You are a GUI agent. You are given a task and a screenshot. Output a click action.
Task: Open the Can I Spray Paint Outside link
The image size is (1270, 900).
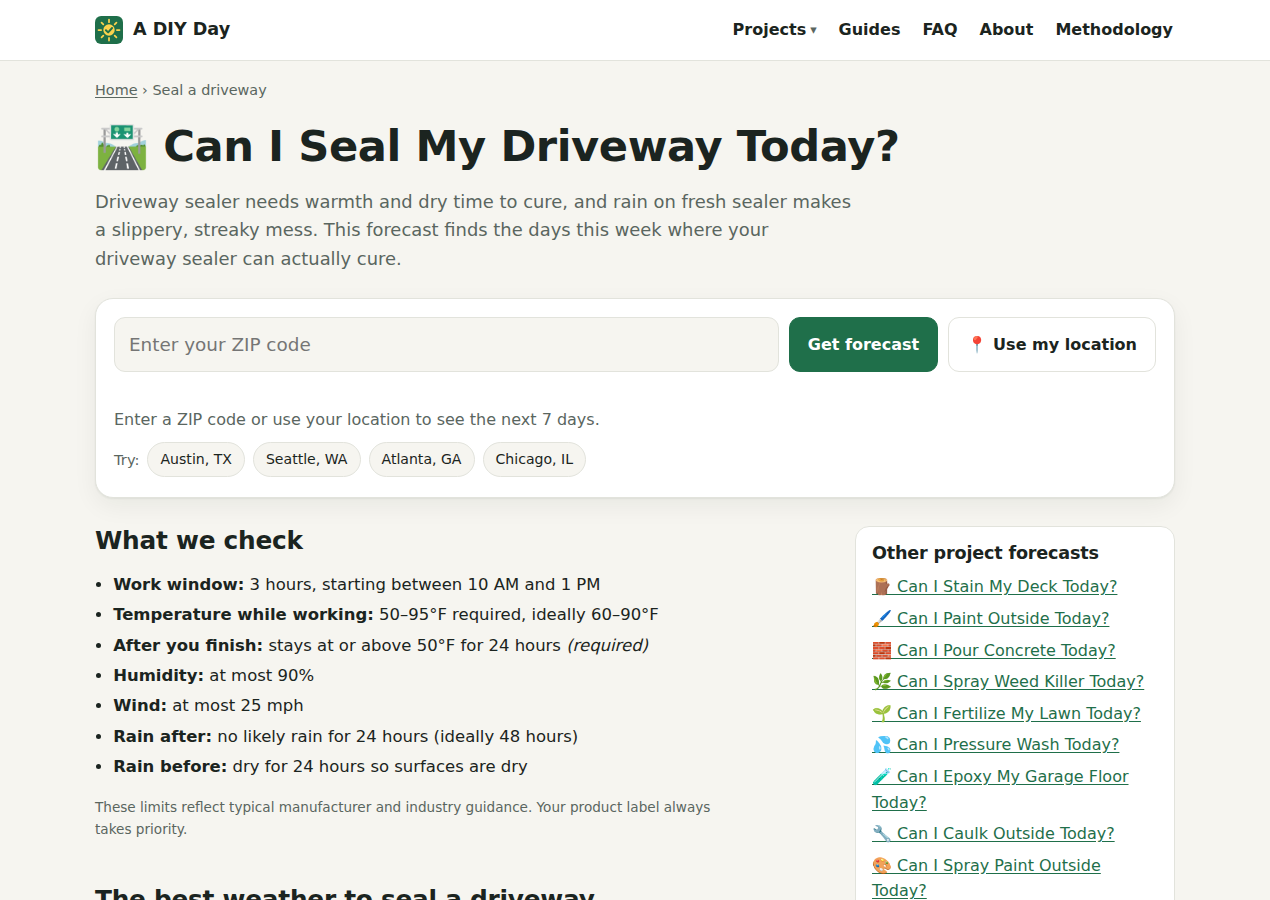(986, 878)
